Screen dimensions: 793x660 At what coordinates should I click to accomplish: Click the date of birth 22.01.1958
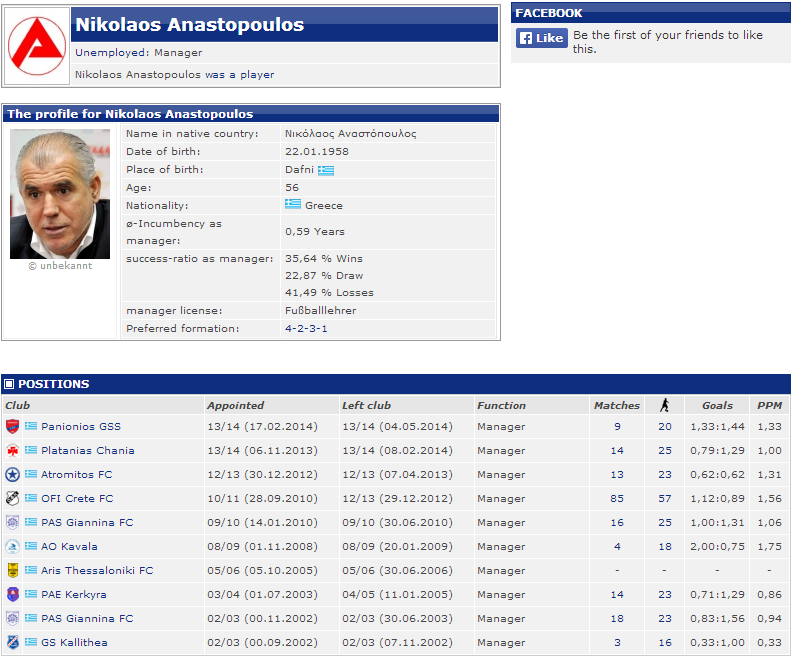tap(317, 151)
